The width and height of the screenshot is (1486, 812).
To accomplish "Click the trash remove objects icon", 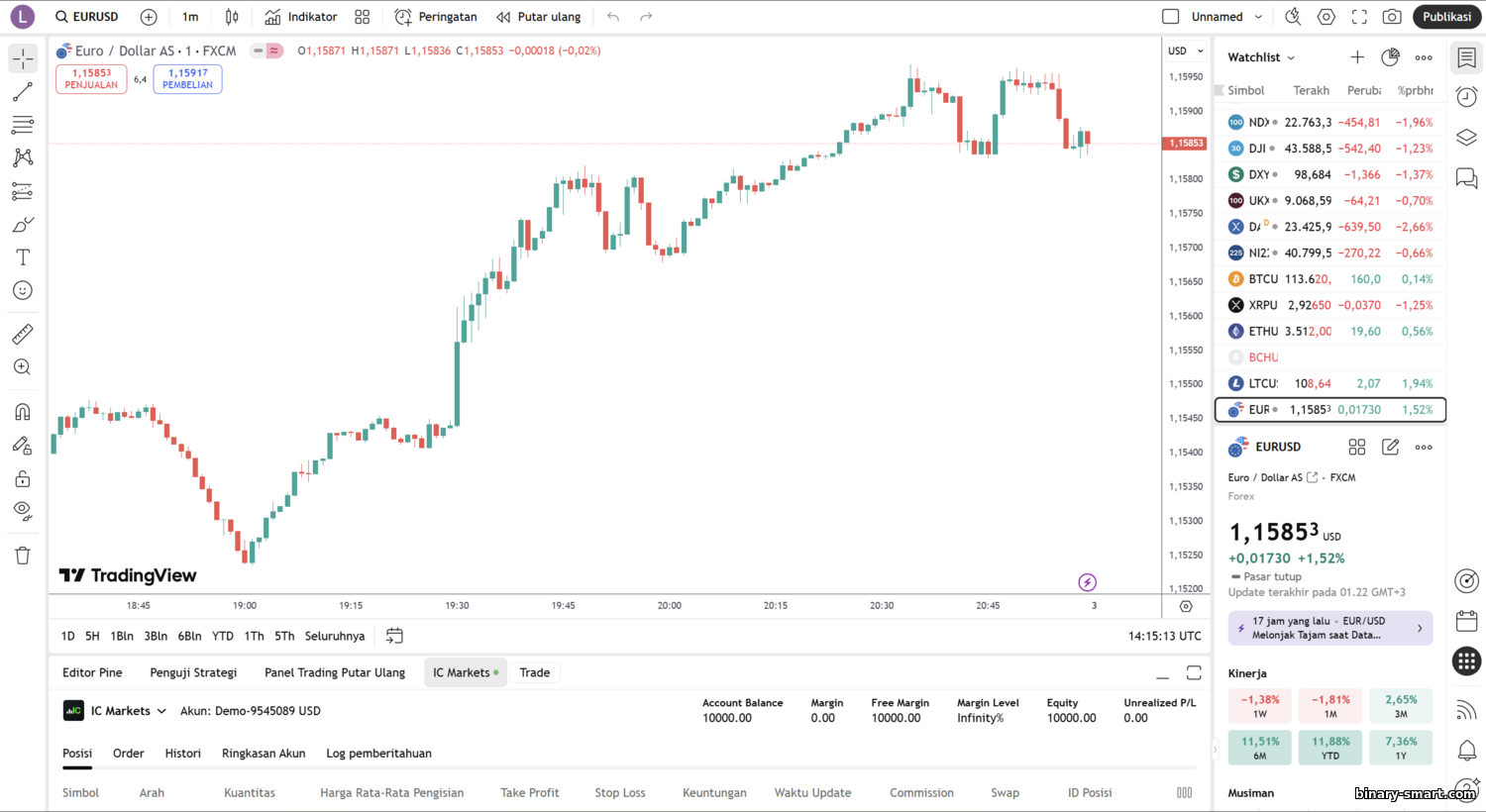I will coord(23,556).
